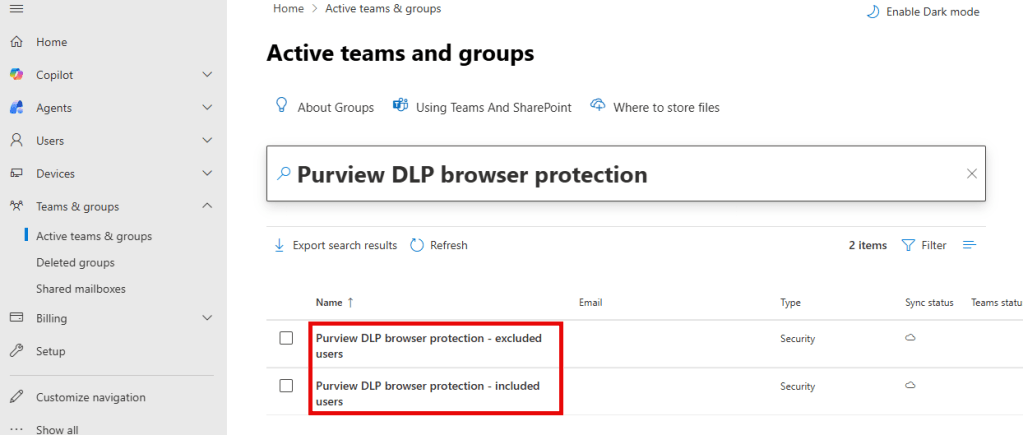Enable Dark mode

click(921, 12)
